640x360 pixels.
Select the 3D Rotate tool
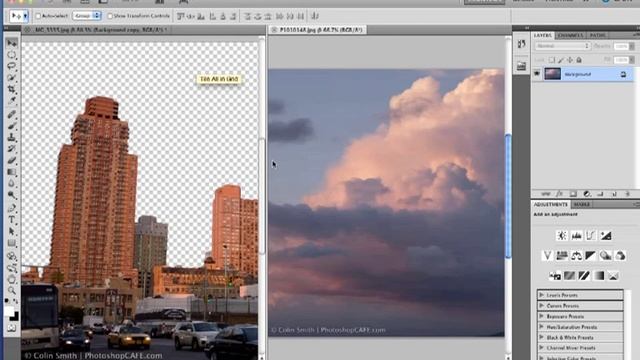[x=12, y=257]
